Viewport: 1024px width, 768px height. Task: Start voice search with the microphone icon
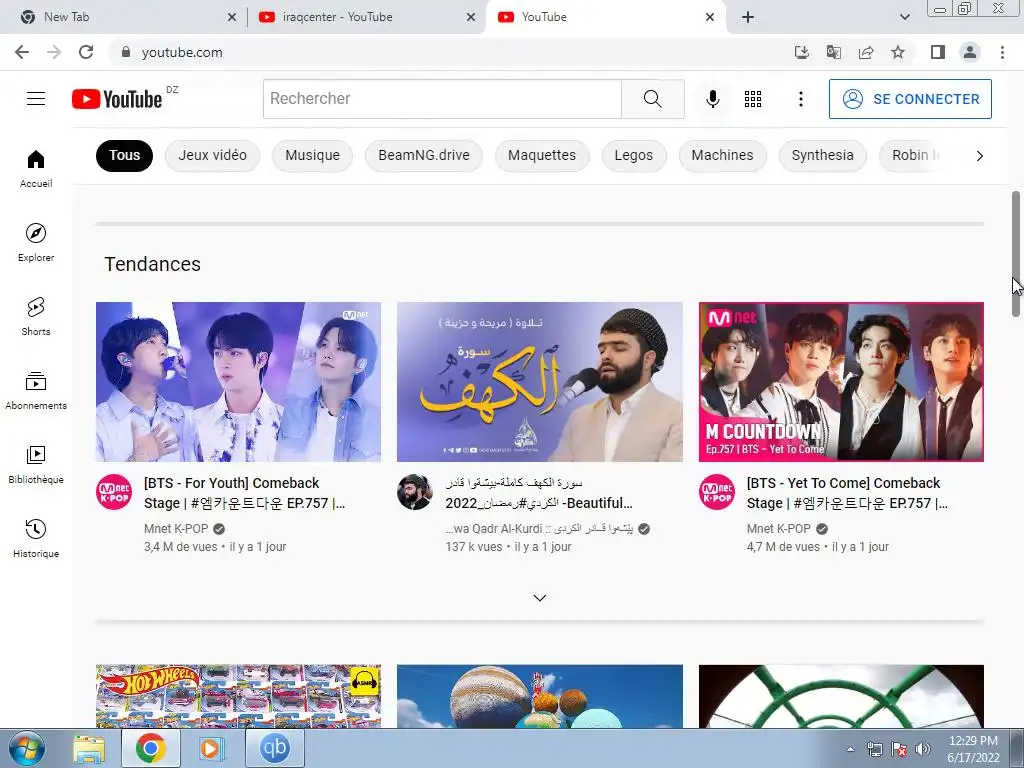(x=712, y=99)
